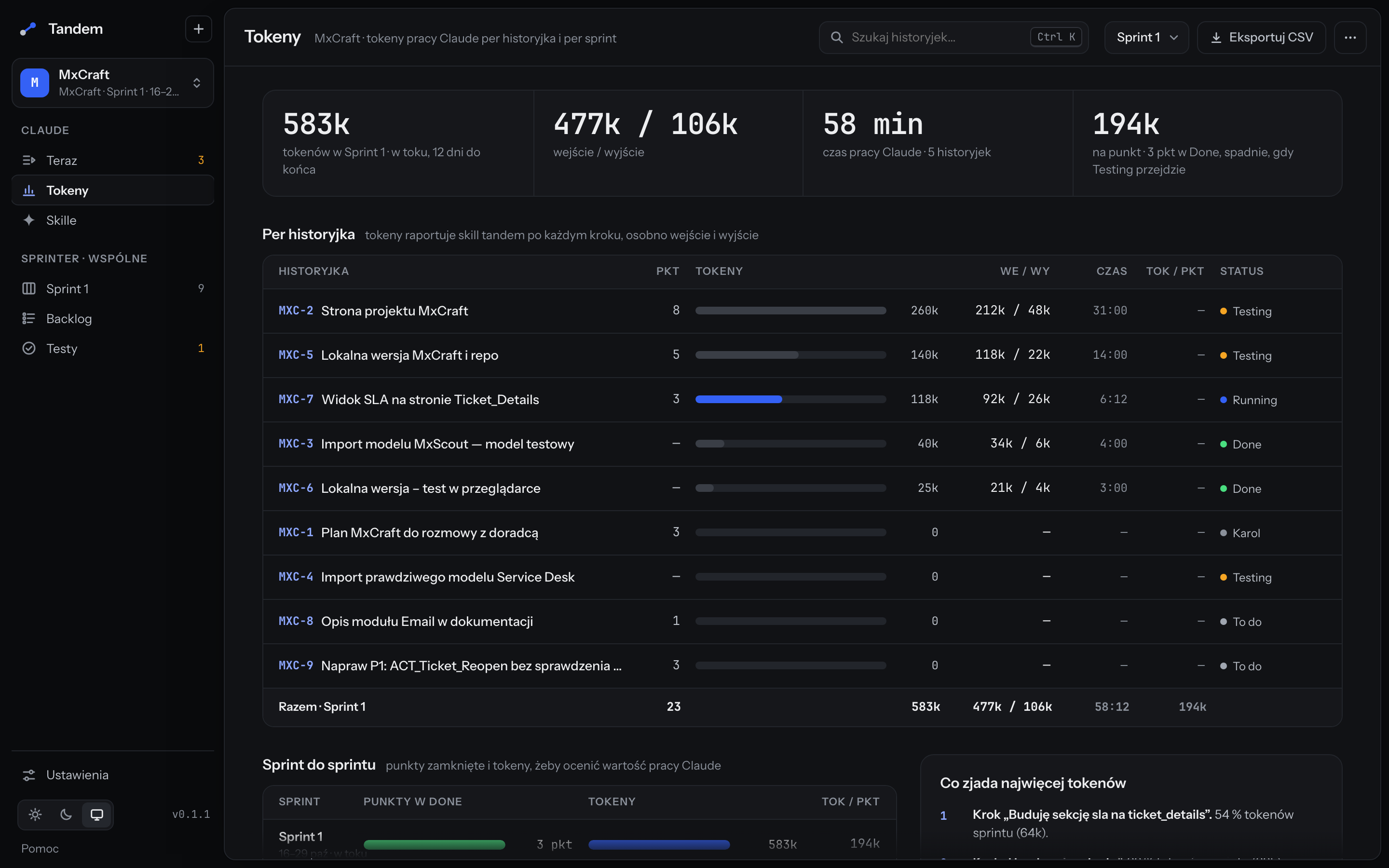Click the Sprint 1 board columns icon
1389x868 pixels.
29,288
